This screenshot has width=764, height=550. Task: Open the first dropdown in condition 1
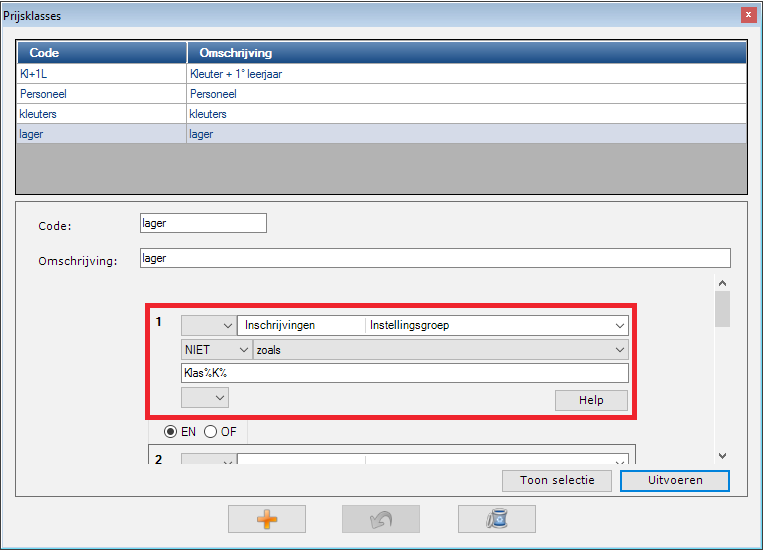click(x=208, y=325)
